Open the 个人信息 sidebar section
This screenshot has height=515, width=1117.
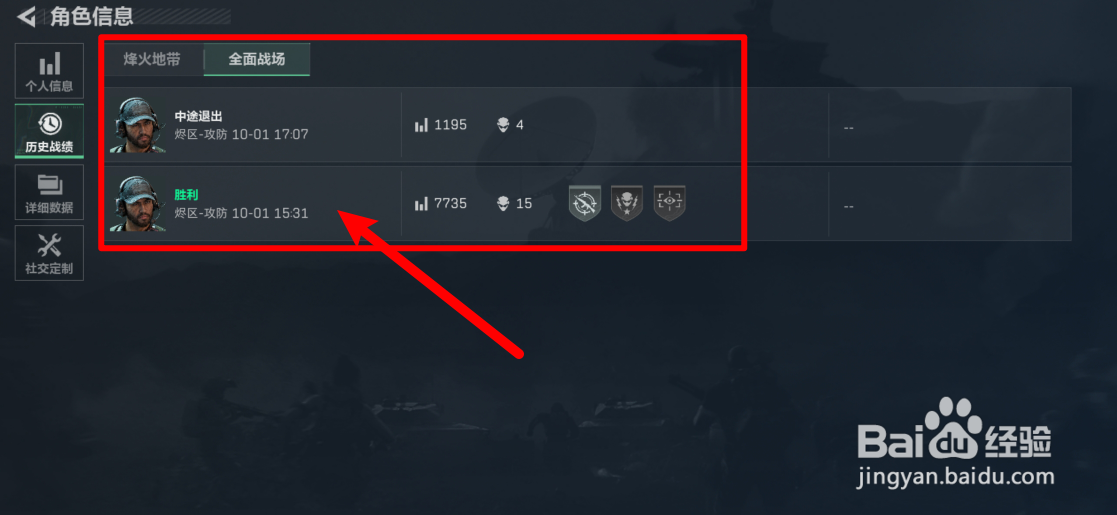[49, 71]
